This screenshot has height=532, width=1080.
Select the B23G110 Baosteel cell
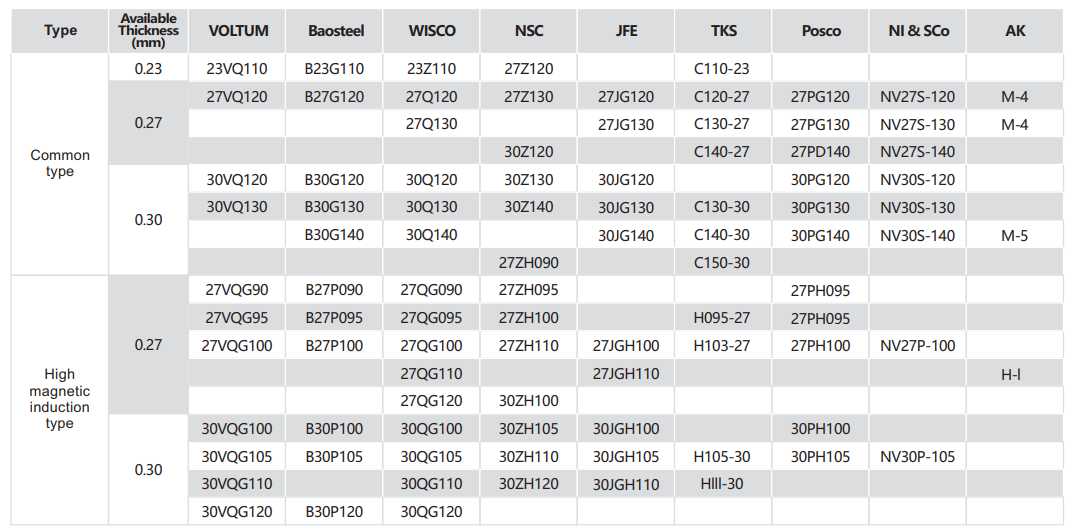click(x=335, y=69)
